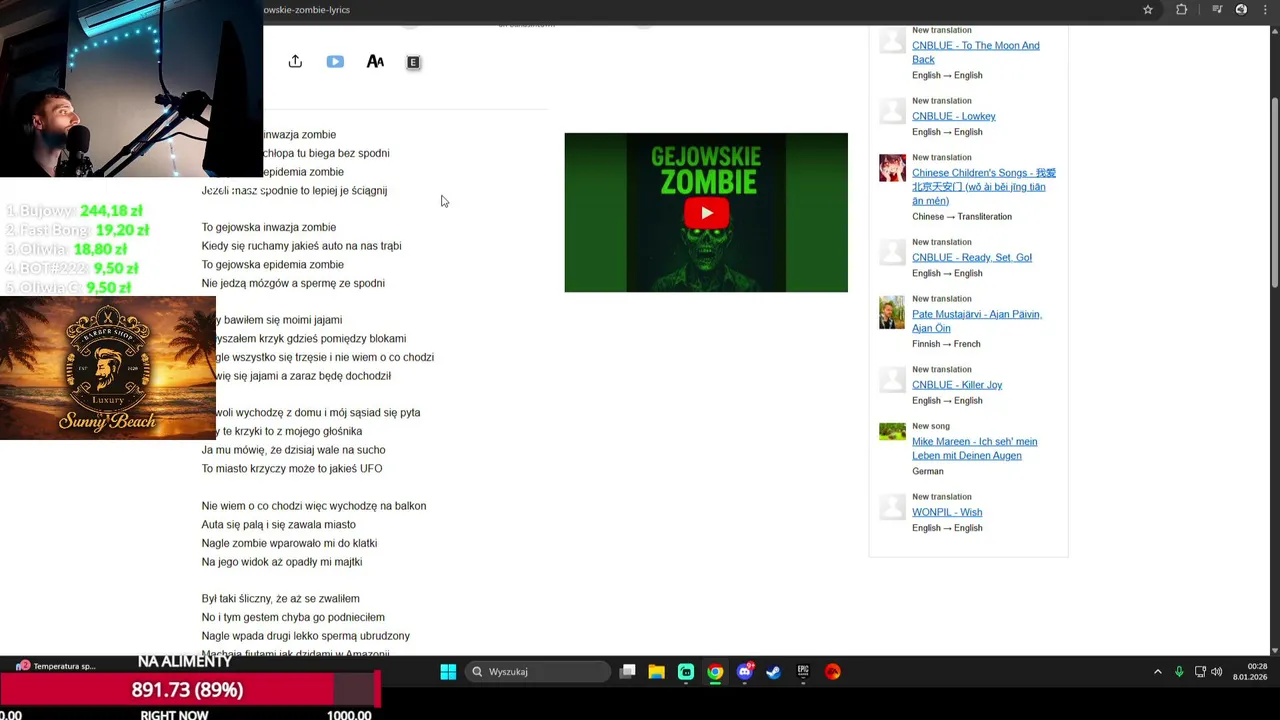Click the Sunny Beach Barber Shop overlay logo
1280x720 pixels.
point(108,368)
